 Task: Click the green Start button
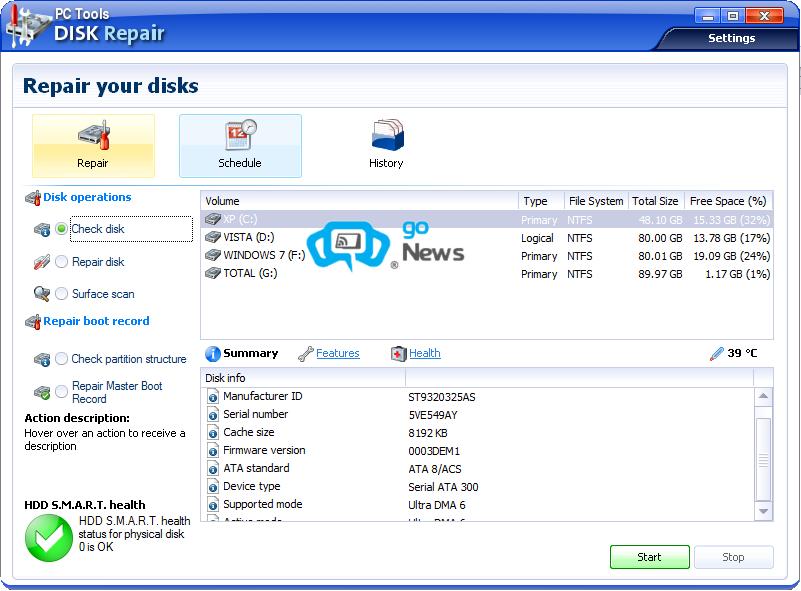click(650, 557)
